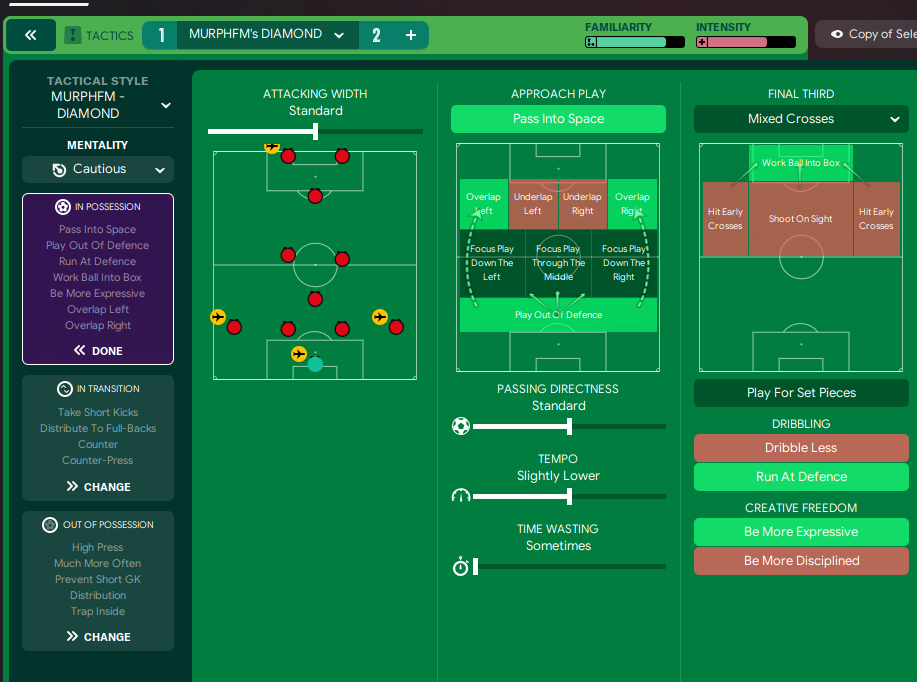Open the Cautious mentality dropdown
Screen dimensions: 917x682
coord(98,170)
